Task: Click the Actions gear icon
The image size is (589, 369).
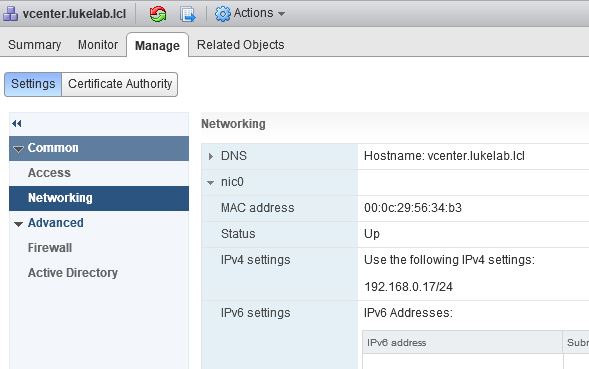Action: pyautogui.click(x=222, y=14)
